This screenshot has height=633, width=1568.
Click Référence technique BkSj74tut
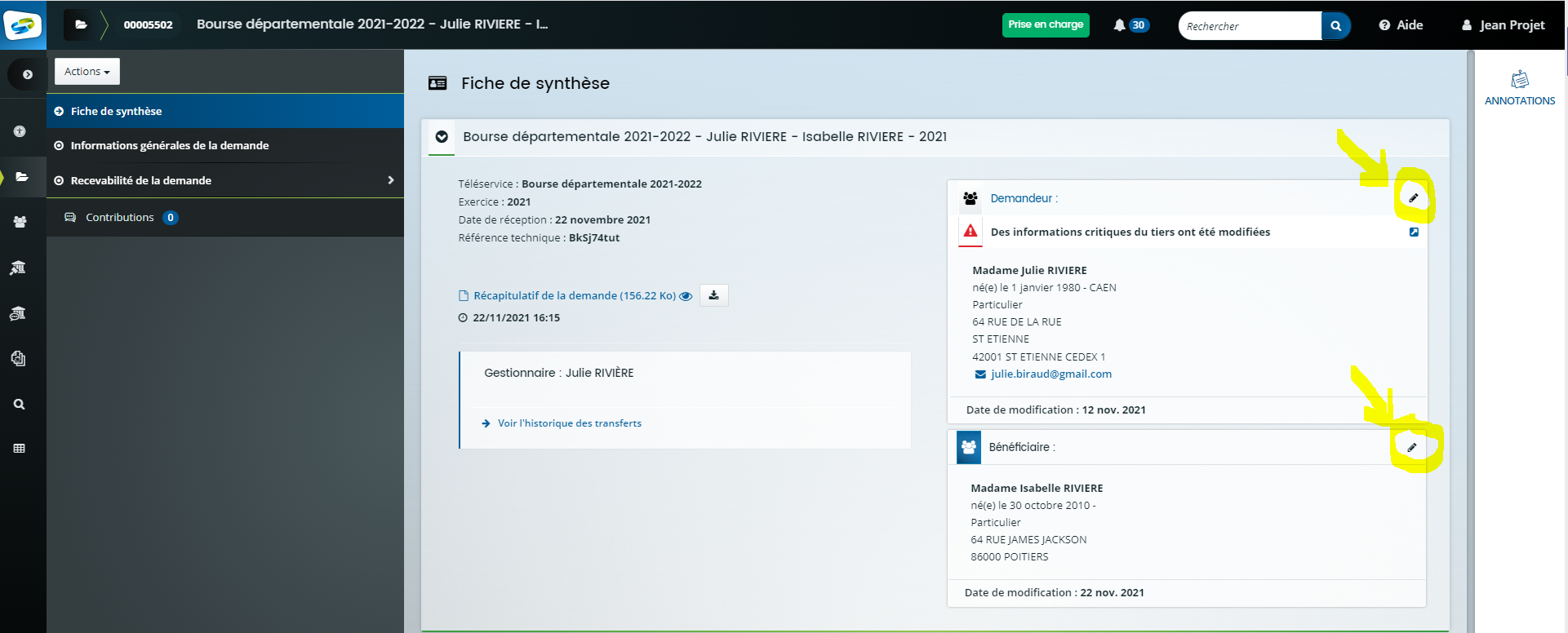(x=539, y=238)
